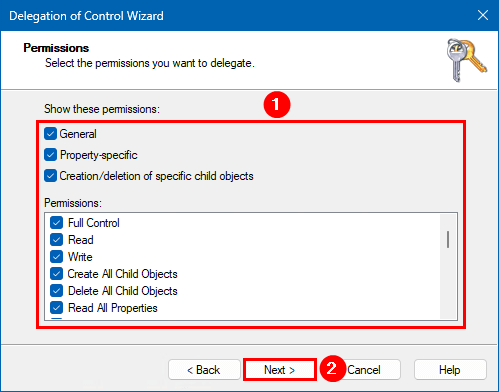Click the scrollbar track below the thumb
Viewport: 499px width, 392px height.
coord(448,283)
